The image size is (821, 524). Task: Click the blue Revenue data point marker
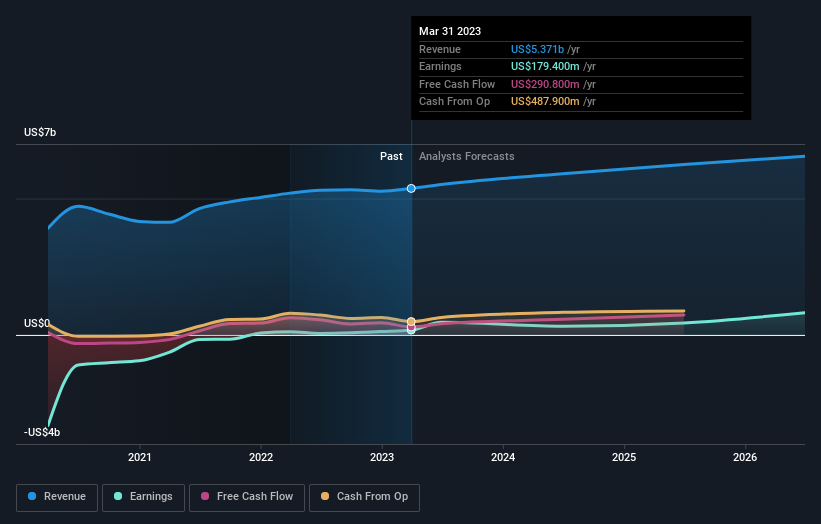click(x=411, y=188)
